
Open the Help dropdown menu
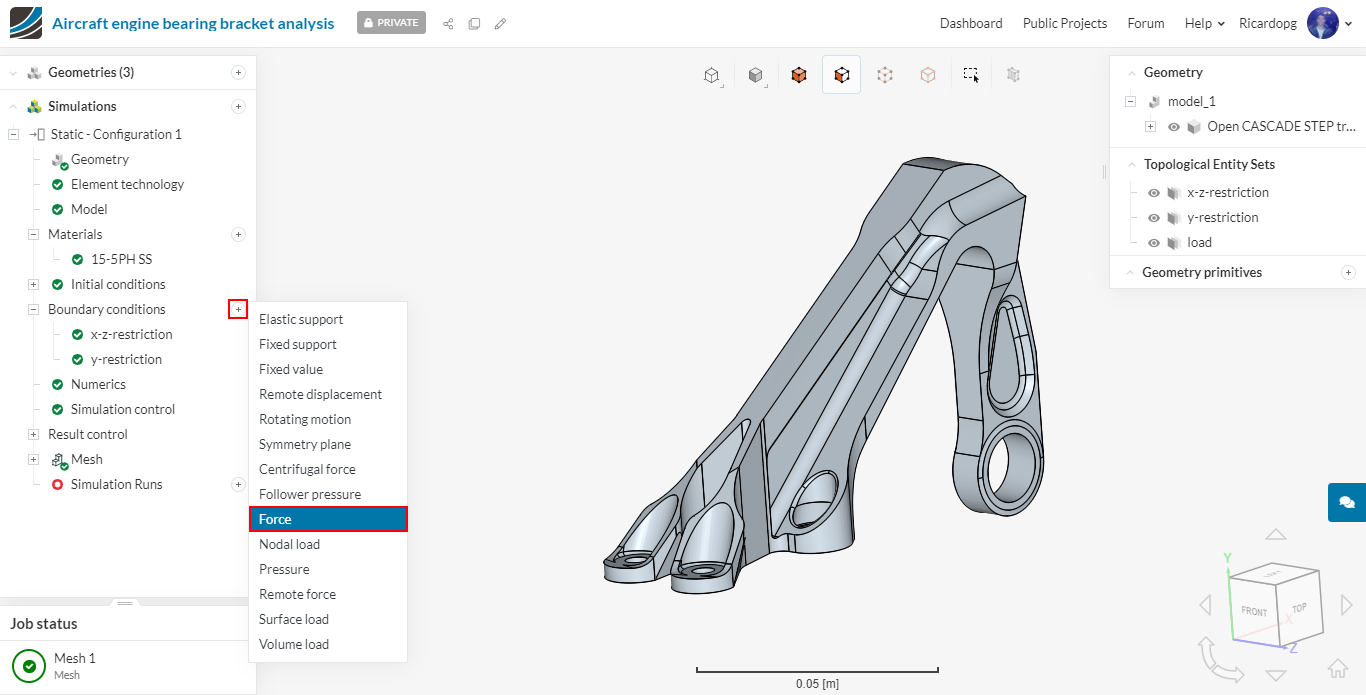click(1204, 23)
